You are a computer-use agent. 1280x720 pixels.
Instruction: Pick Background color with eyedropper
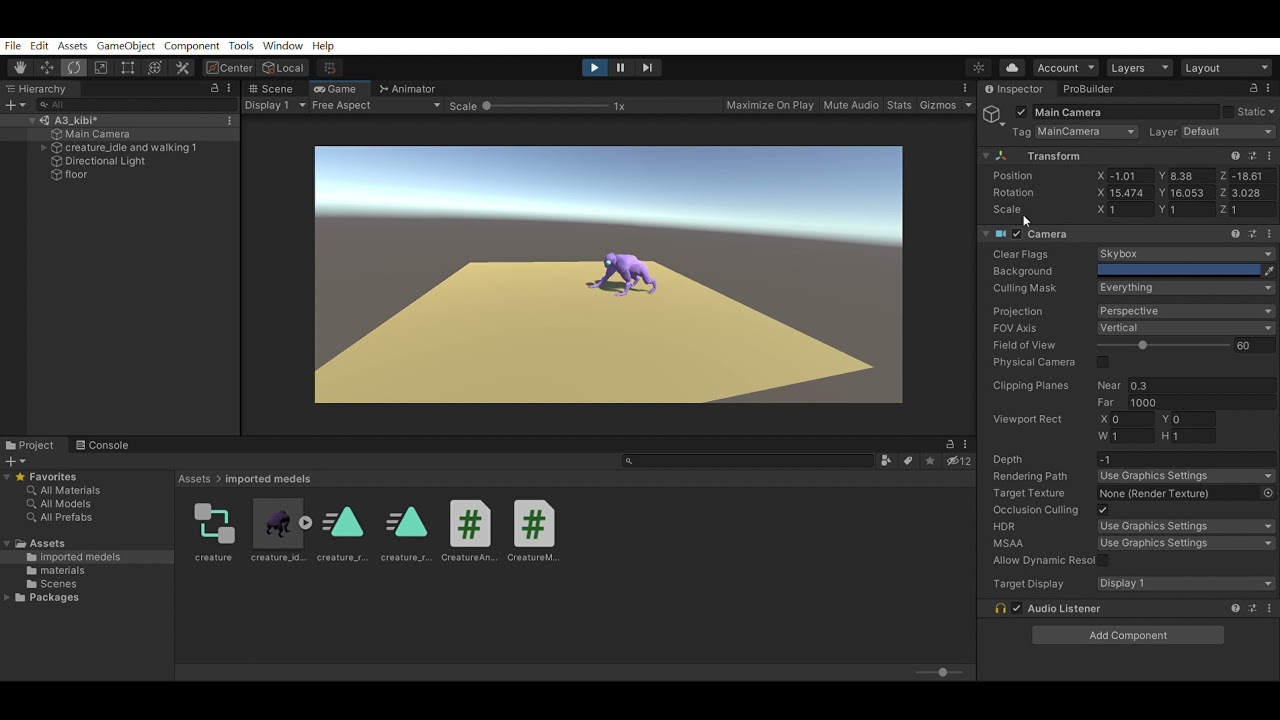(x=1269, y=271)
